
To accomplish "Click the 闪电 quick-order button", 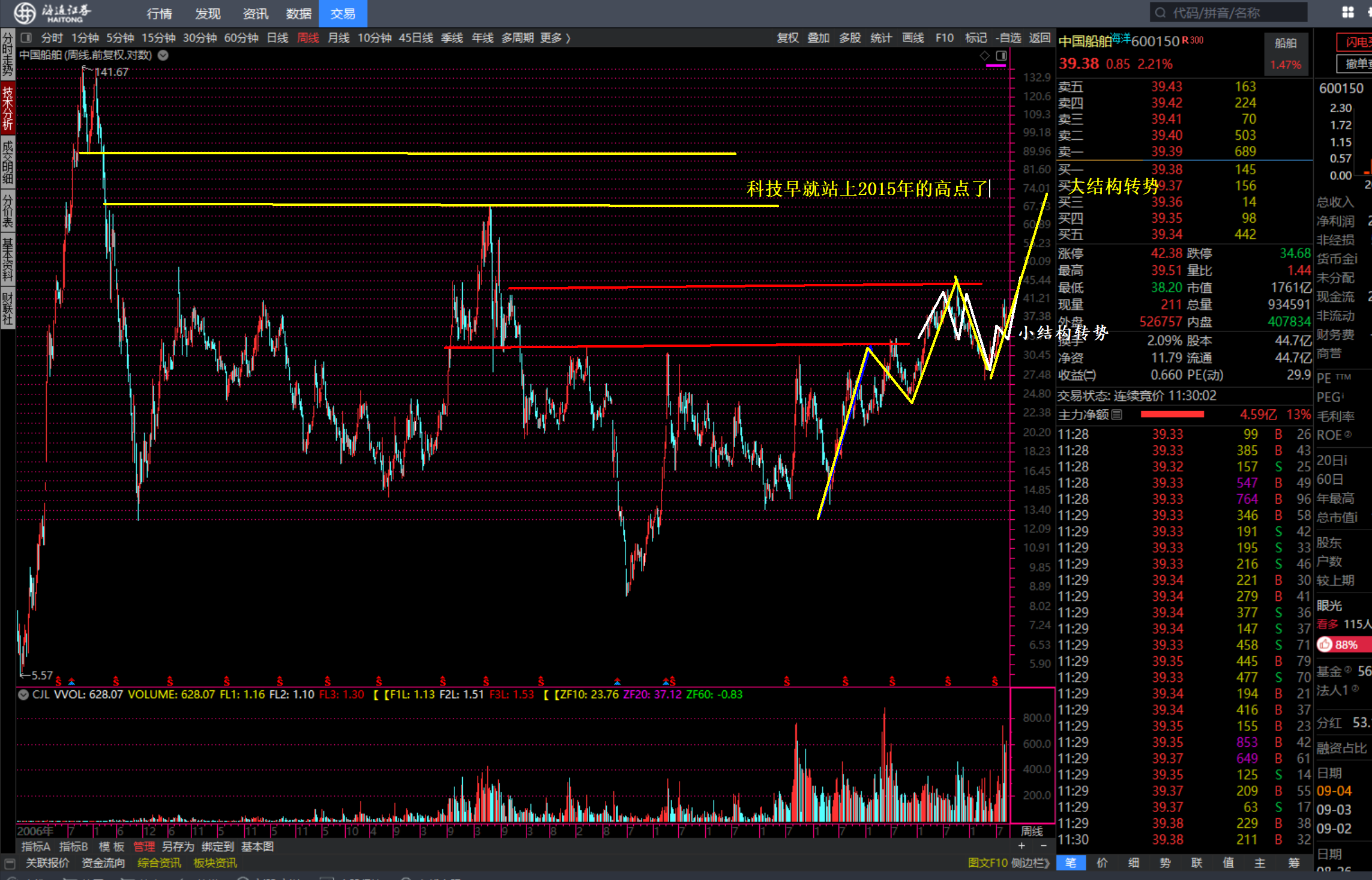I will [x=1355, y=41].
